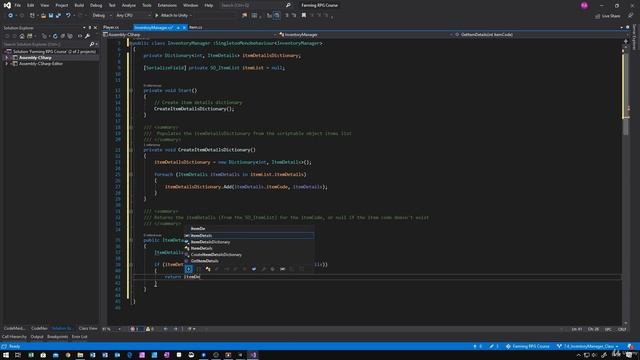Screen dimensions: 640x360
Task: Open the Build menu
Action: [79, 5]
